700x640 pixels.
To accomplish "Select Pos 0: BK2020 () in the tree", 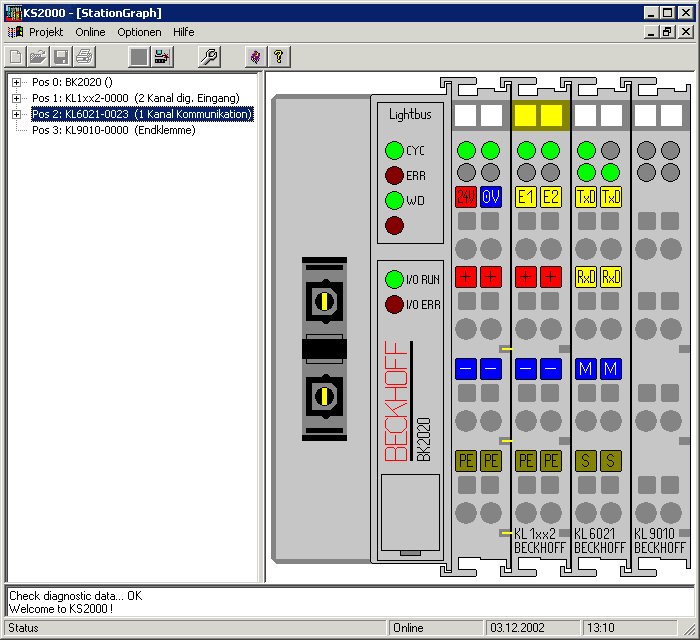I will click(72, 82).
